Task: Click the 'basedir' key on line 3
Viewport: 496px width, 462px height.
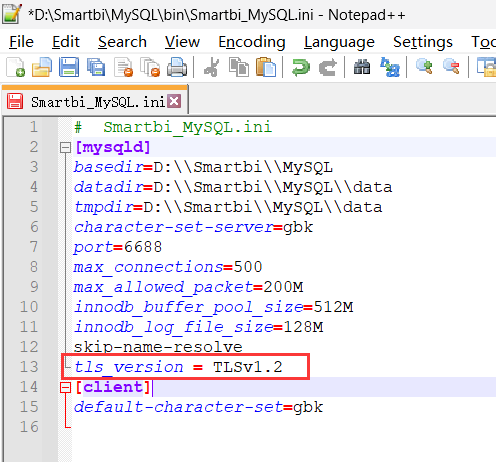Action: (x=109, y=167)
